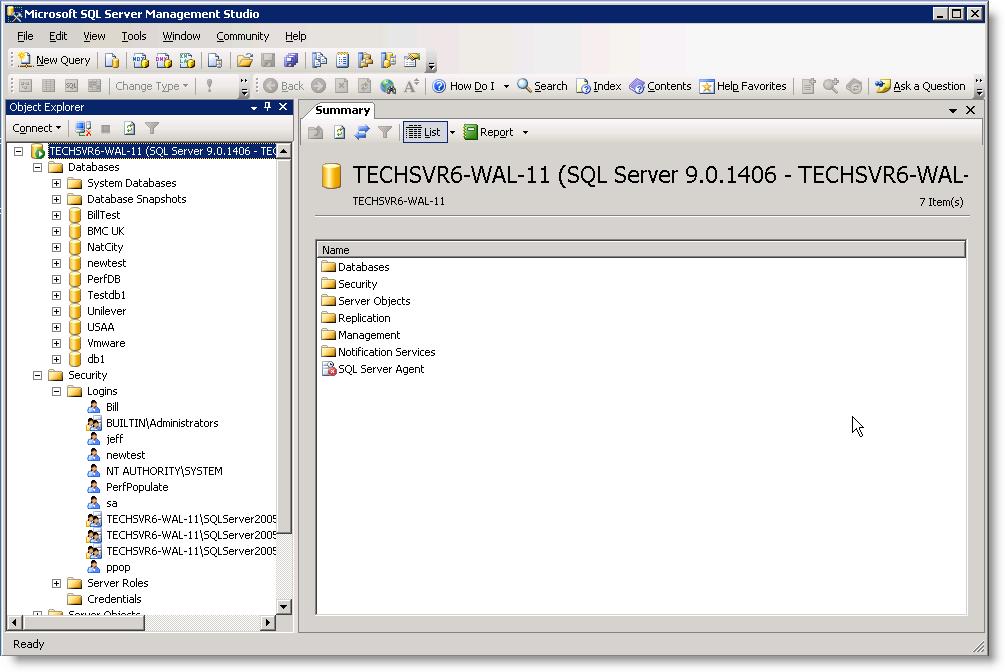1005x672 pixels.
Task: Pin the Object Explorer panel
Action: [267, 107]
